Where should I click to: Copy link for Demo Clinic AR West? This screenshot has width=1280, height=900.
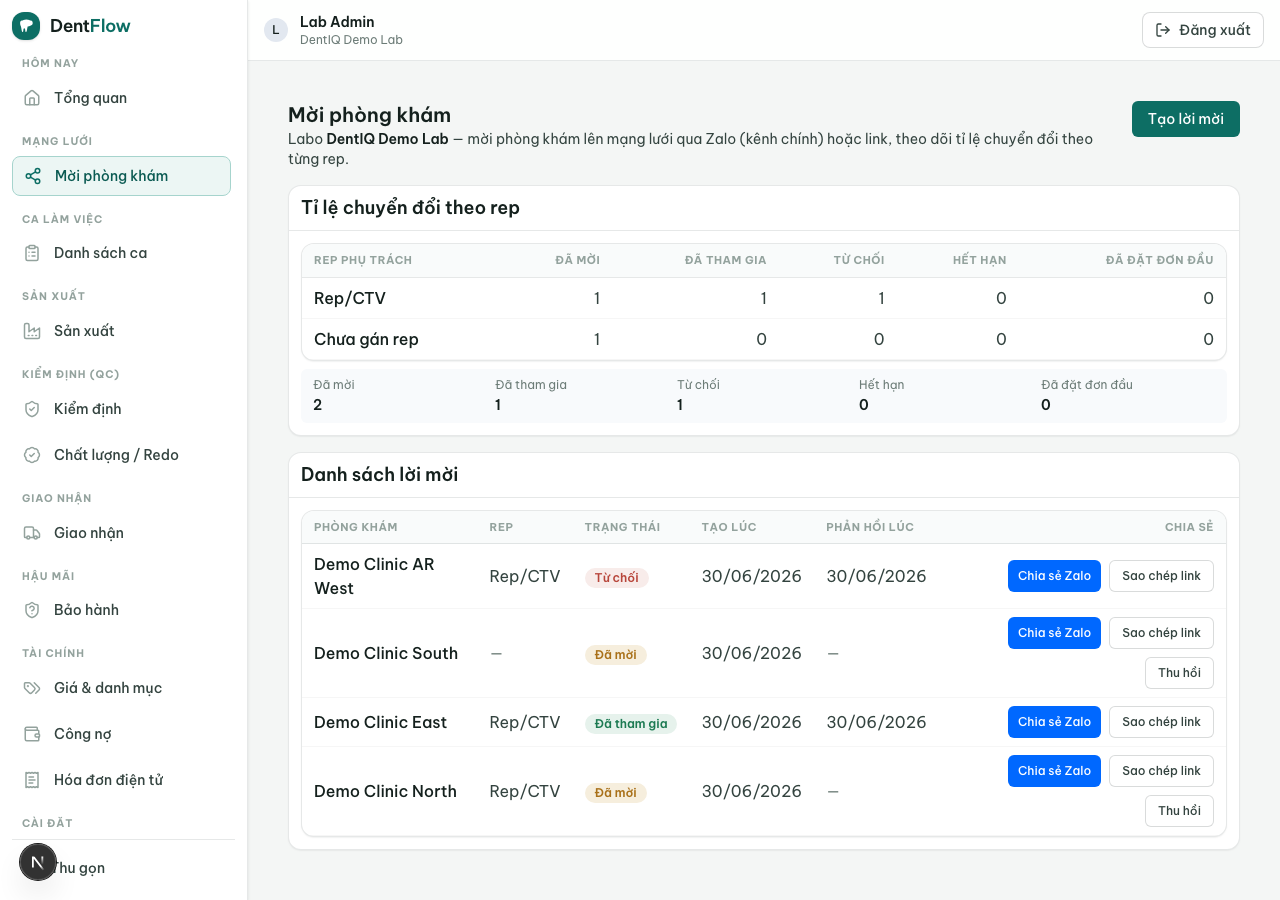coord(1161,576)
